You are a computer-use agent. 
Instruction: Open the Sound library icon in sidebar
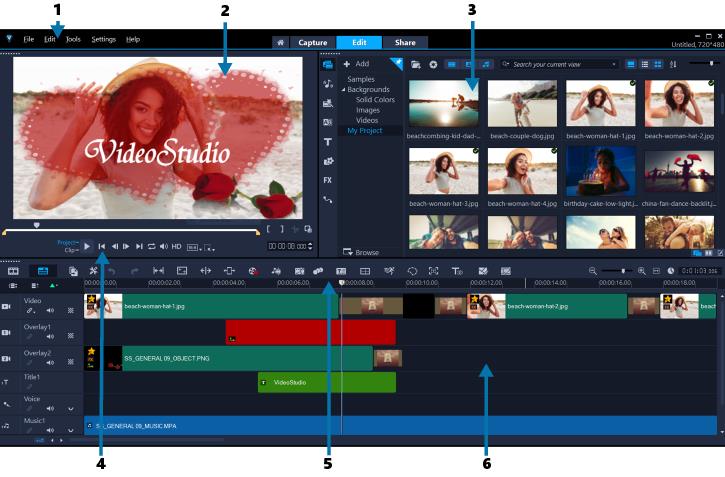328,84
